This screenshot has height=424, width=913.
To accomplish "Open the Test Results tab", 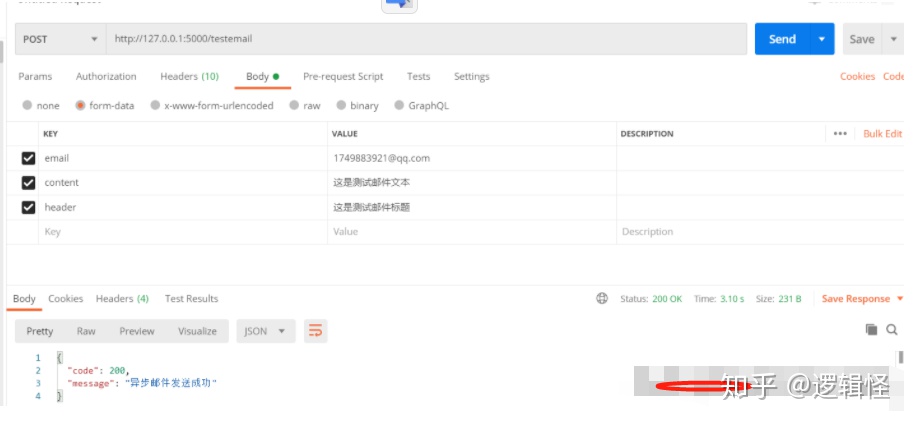I will point(192,299).
